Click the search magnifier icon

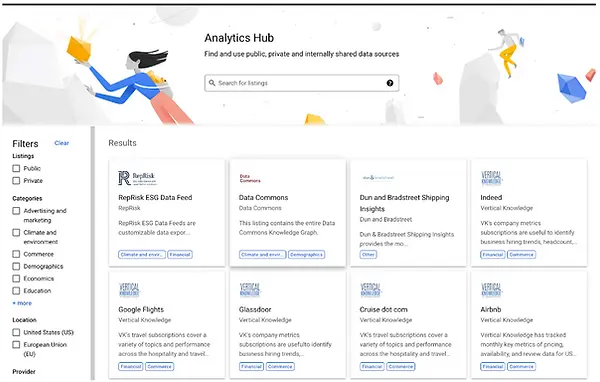212,83
